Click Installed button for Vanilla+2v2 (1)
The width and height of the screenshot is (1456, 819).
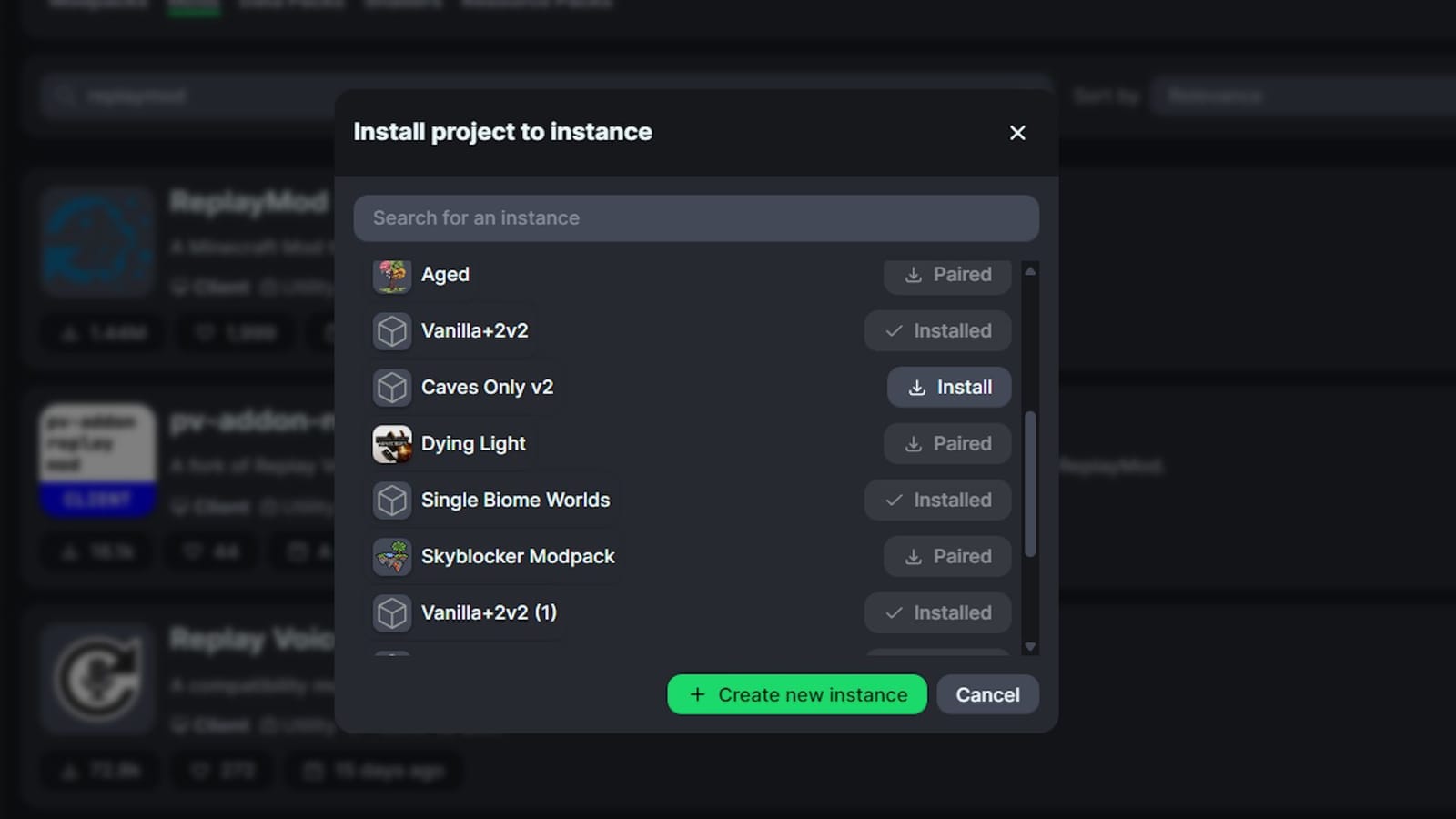tap(937, 613)
